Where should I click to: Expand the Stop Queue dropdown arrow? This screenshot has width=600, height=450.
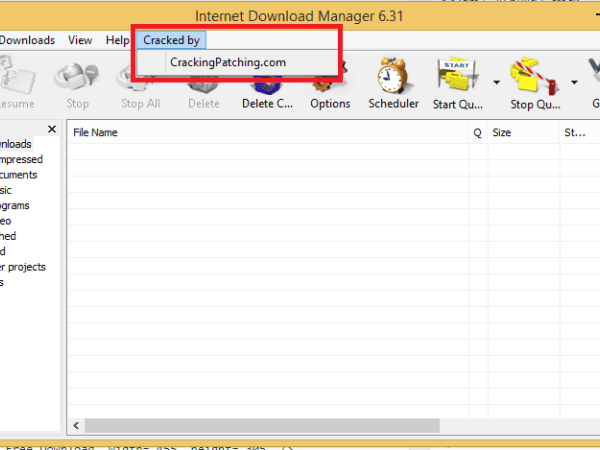pos(574,82)
